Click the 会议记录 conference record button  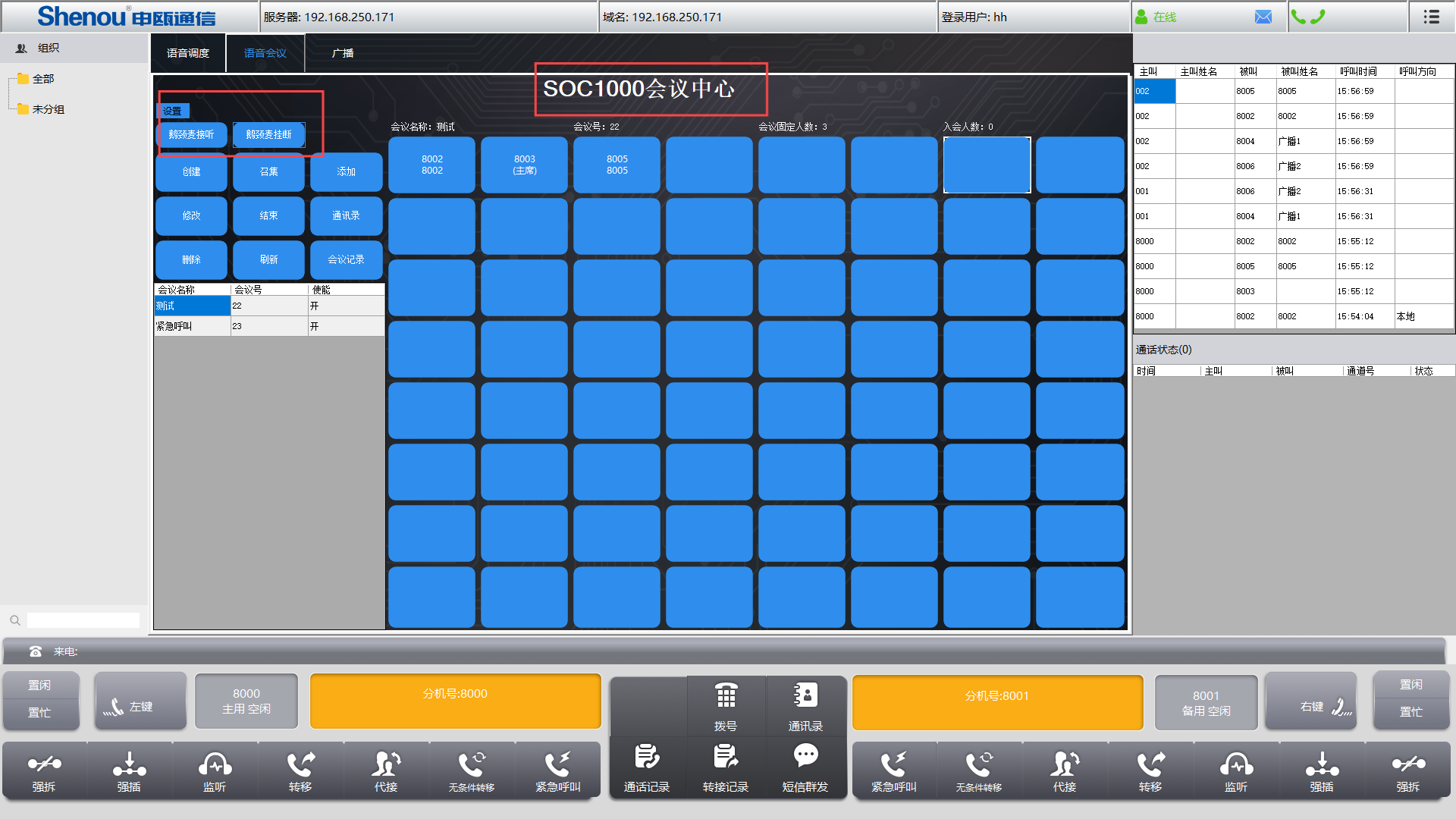point(346,260)
